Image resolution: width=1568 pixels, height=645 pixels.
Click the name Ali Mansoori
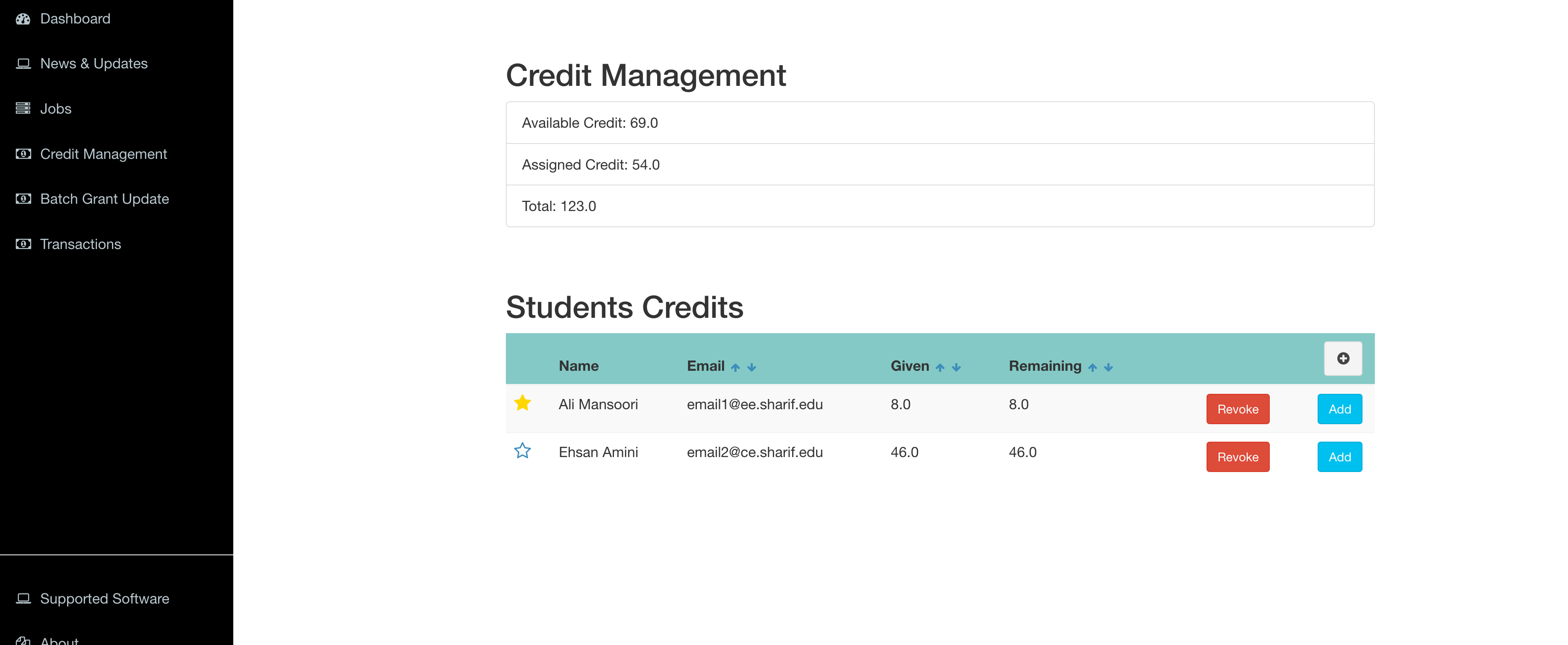(598, 405)
